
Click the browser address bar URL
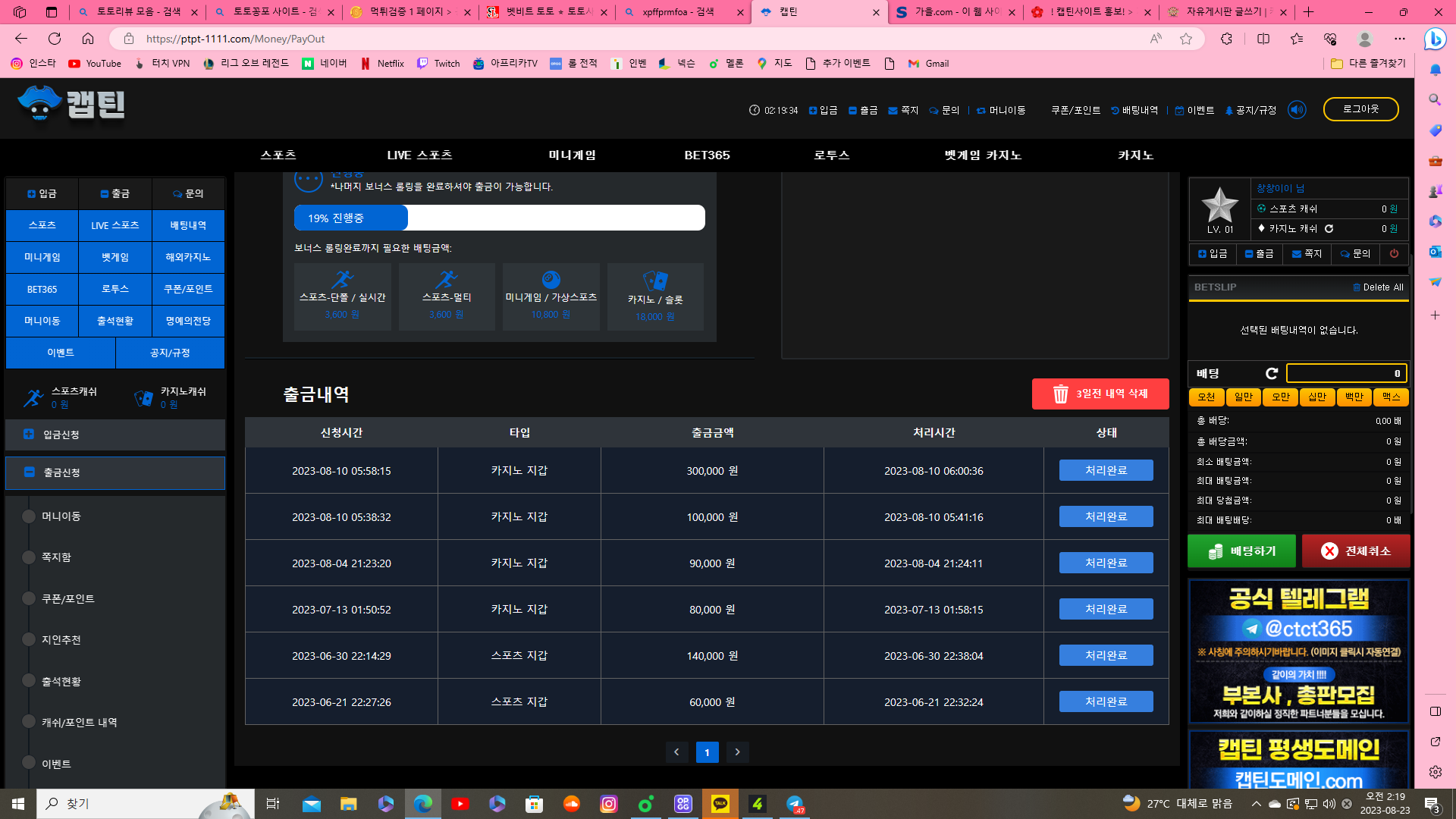pos(235,39)
